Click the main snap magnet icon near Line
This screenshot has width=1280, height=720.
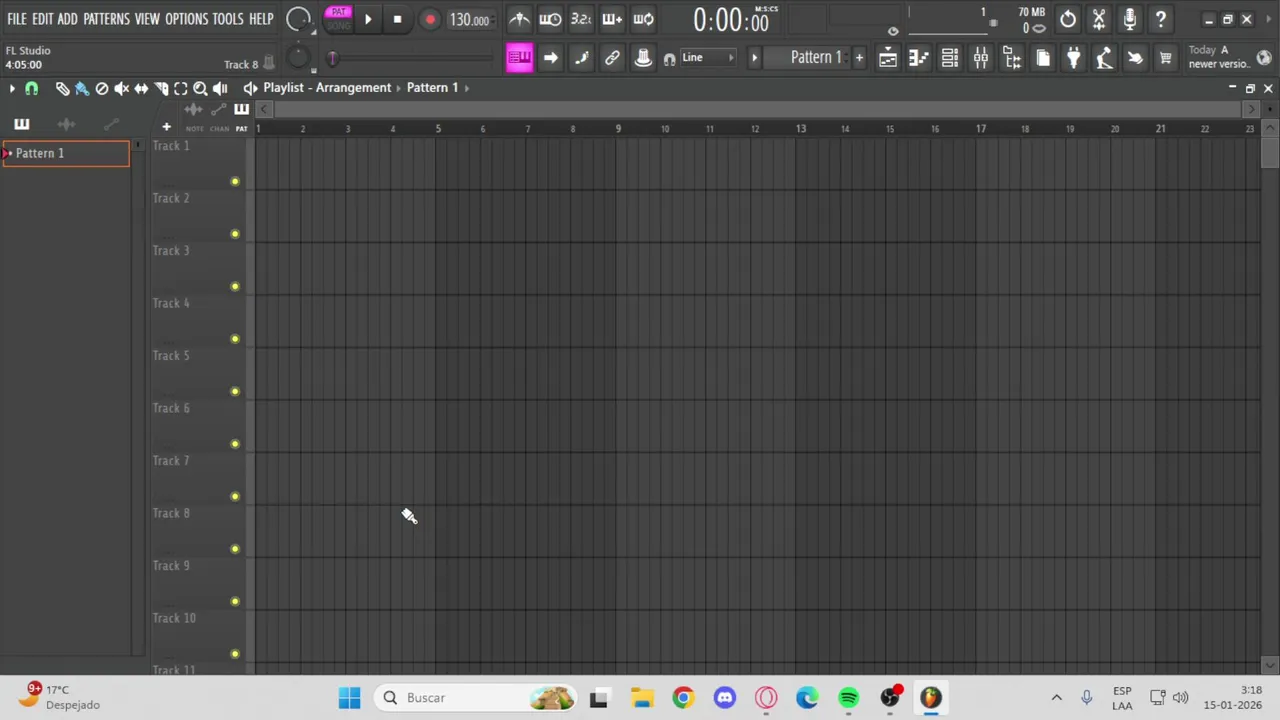click(669, 59)
